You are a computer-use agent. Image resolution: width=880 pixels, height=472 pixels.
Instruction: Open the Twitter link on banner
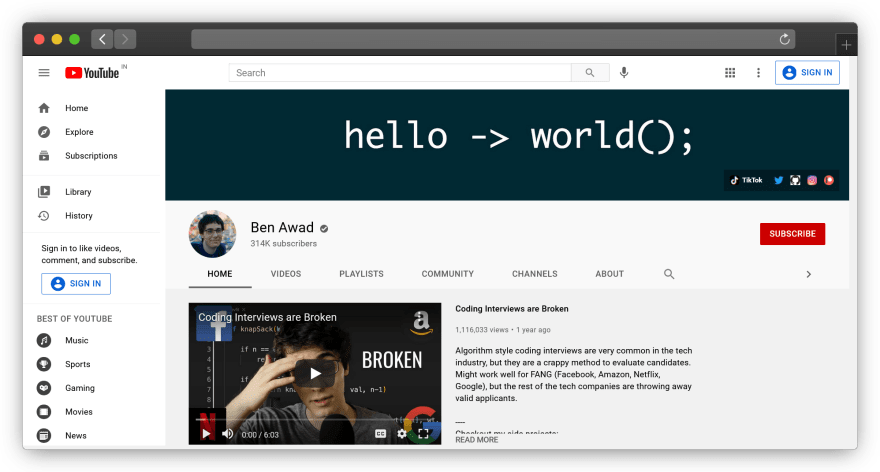point(778,180)
